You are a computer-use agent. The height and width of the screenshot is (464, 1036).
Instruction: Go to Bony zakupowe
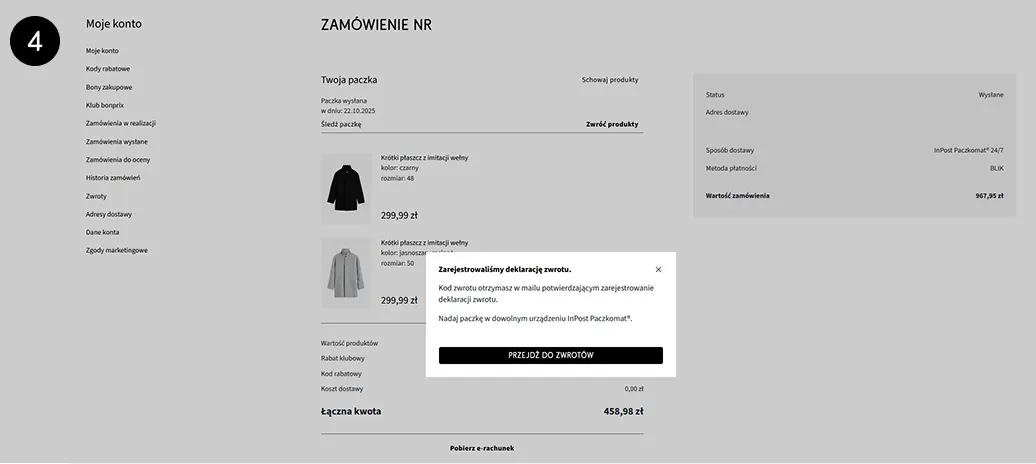pos(109,87)
